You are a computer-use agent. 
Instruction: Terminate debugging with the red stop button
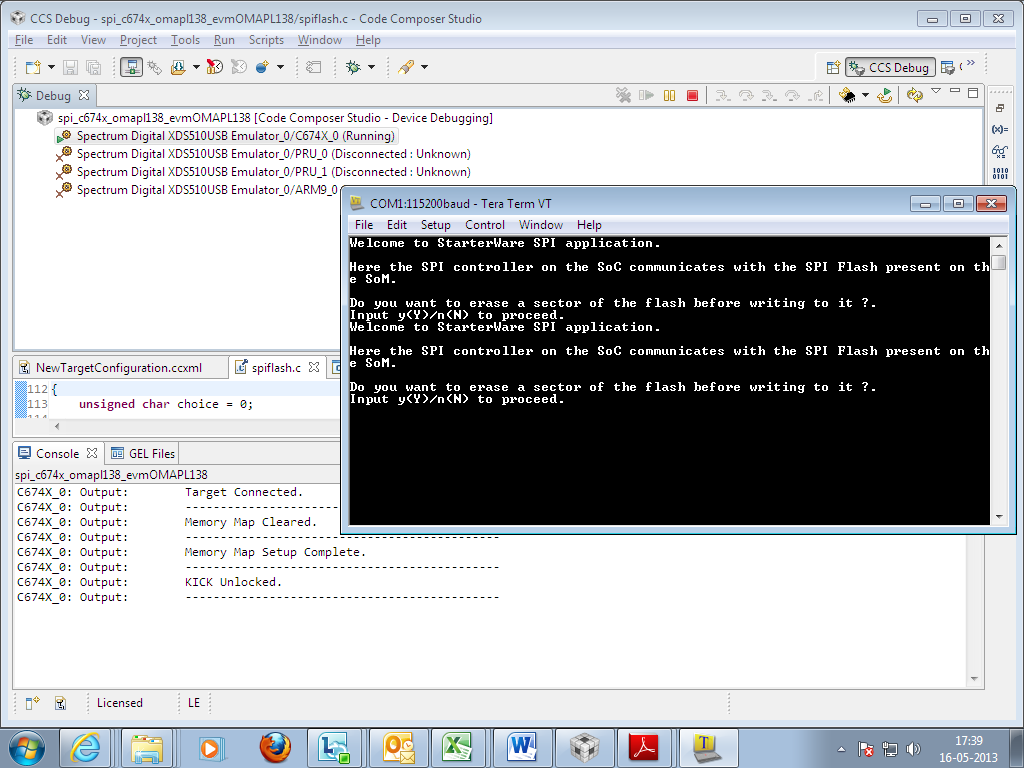(692, 96)
